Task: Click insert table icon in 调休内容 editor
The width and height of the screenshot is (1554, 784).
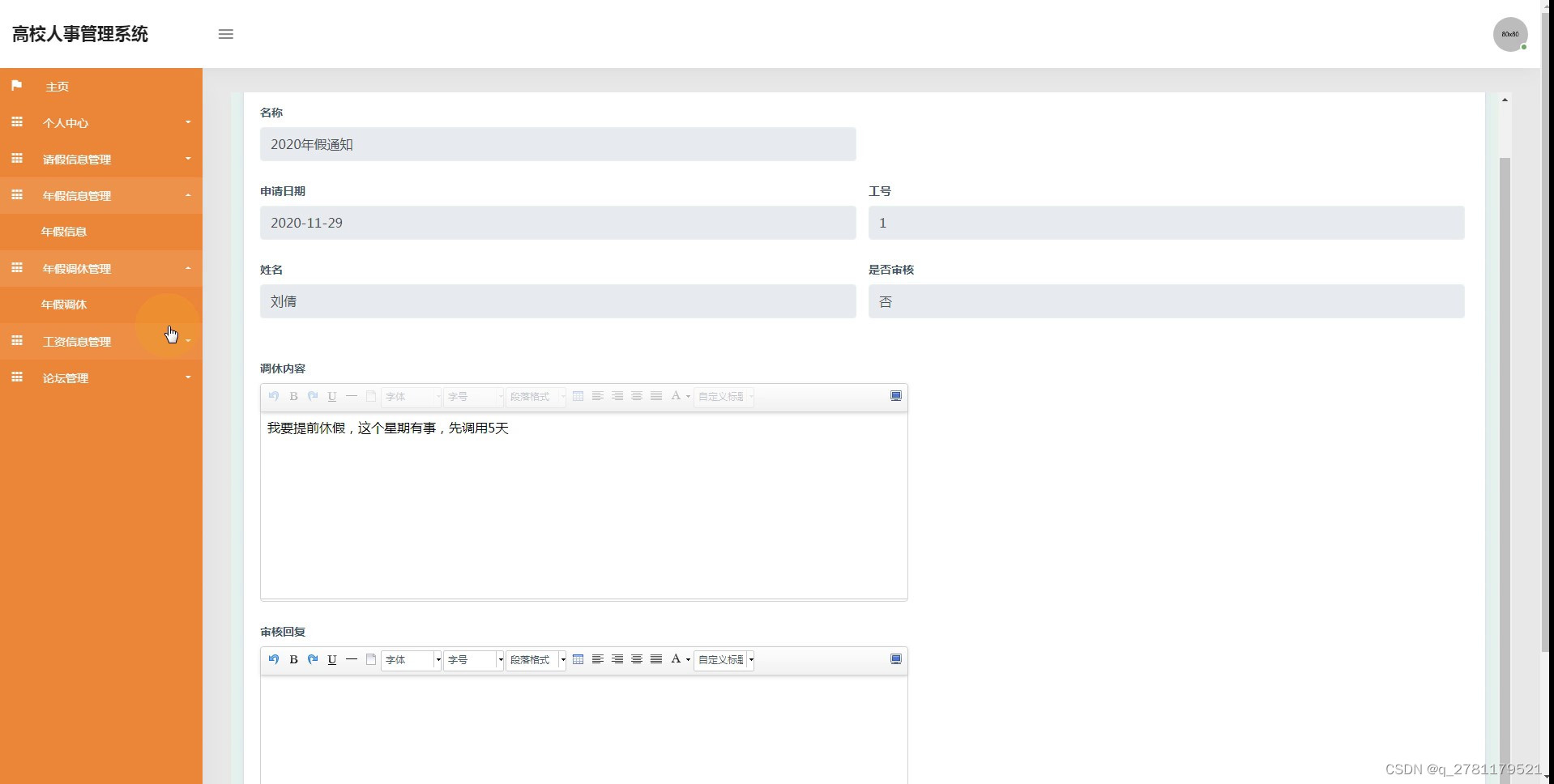Action: 578,396
